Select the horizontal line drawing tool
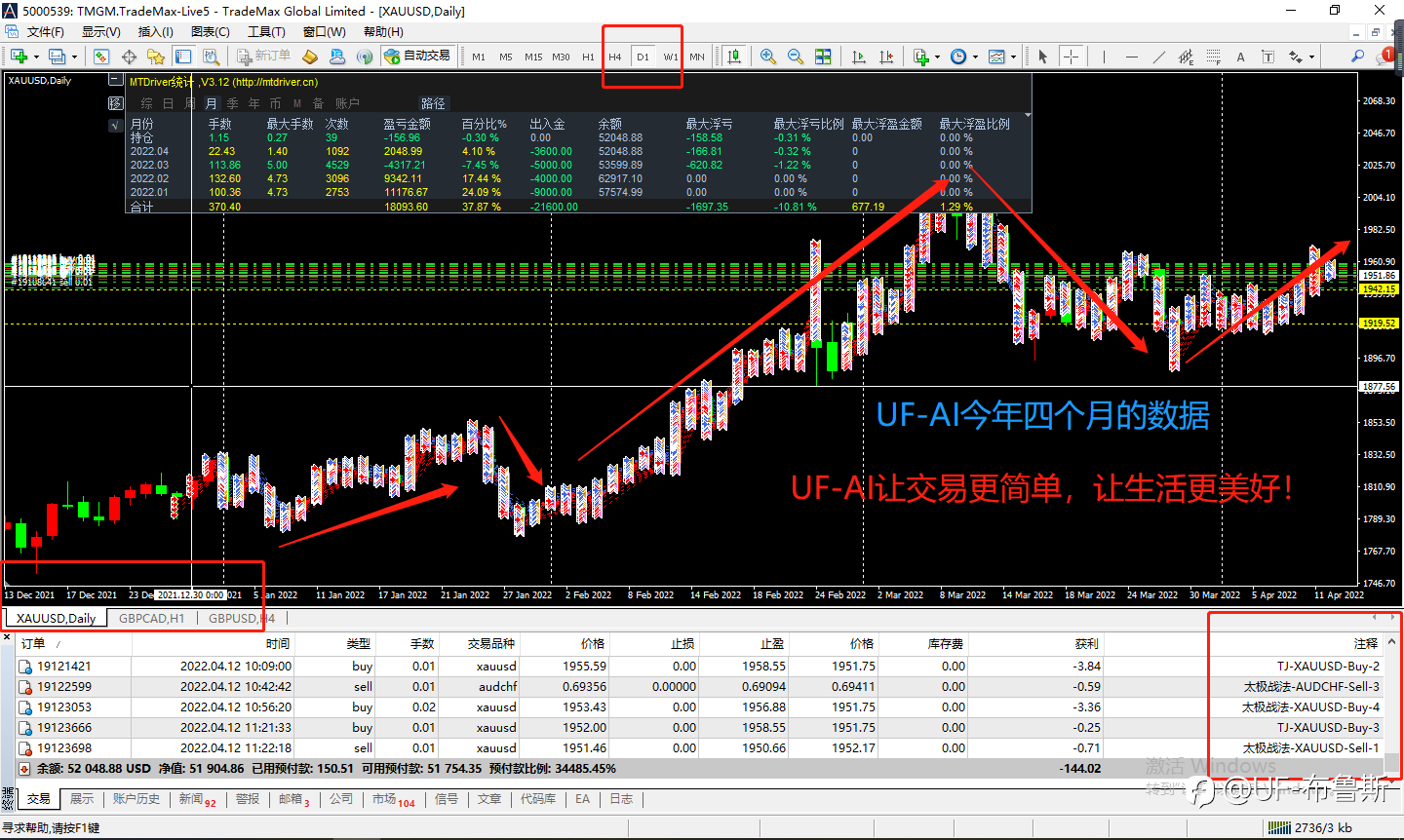Viewport: 1404px width, 840px height. click(x=1132, y=57)
